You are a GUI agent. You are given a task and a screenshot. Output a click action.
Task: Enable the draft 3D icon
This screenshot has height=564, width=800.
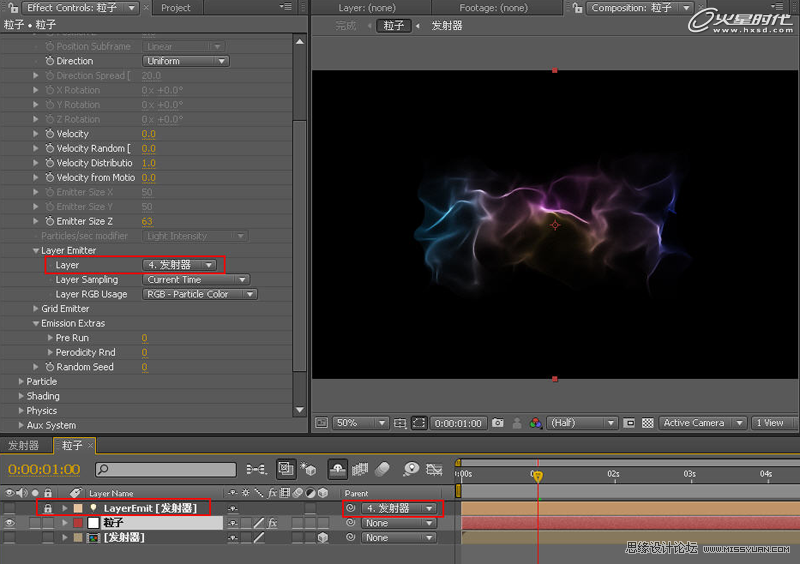point(308,469)
